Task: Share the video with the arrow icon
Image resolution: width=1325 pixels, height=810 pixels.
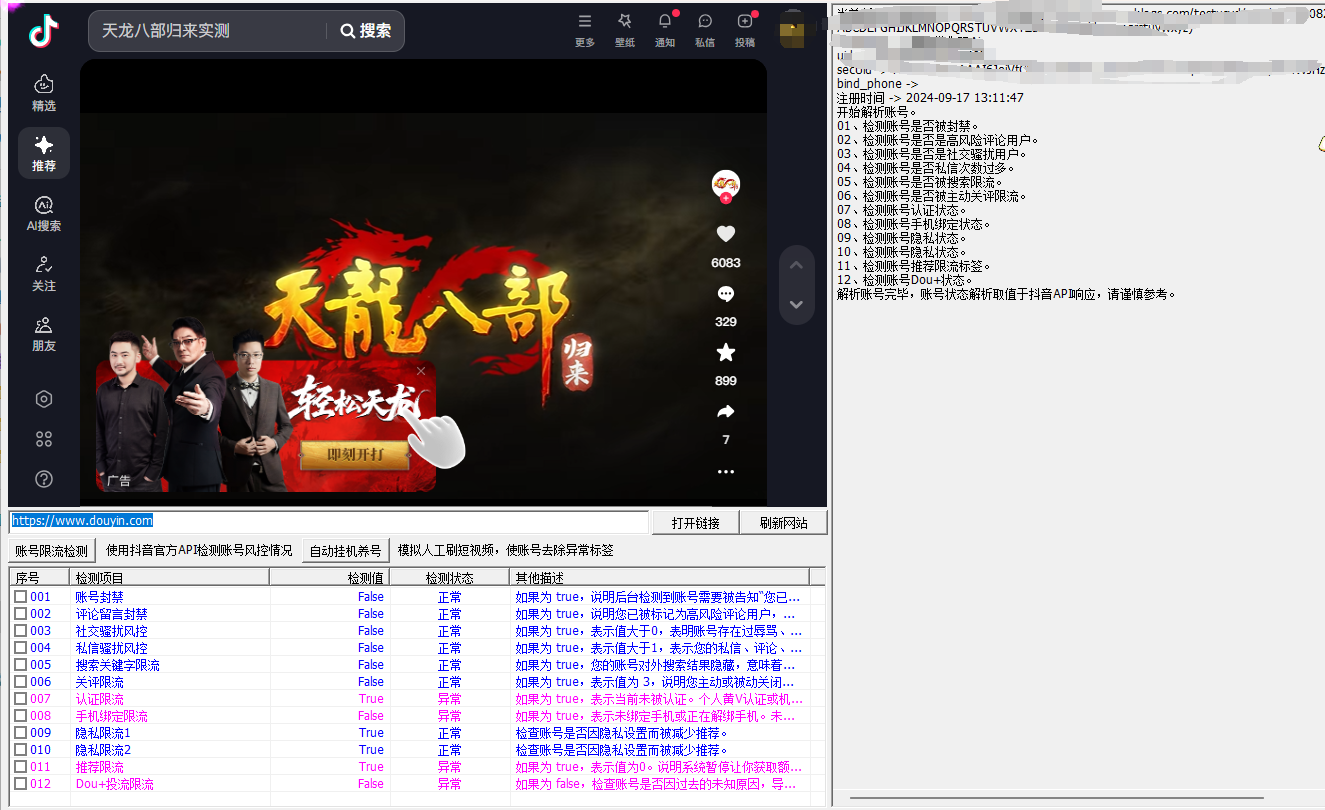Action: click(726, 412)
